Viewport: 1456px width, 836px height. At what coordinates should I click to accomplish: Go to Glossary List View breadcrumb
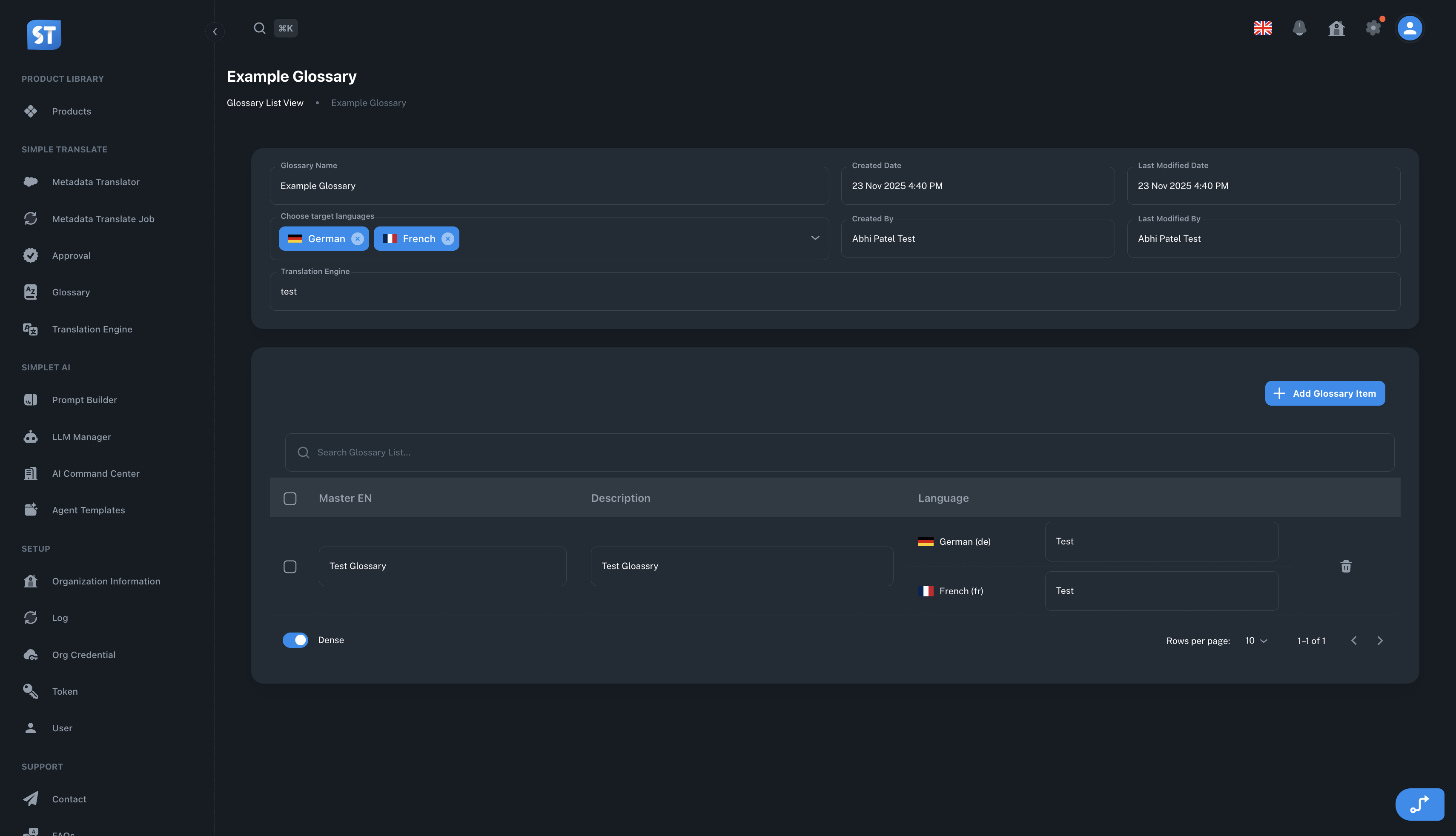click(265, 103)
